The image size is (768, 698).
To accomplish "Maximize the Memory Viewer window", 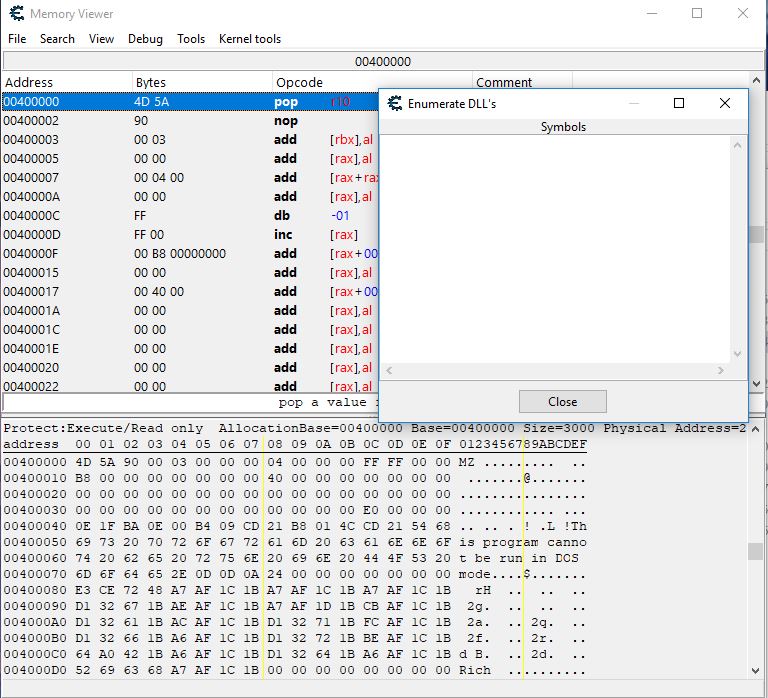I will coord(697,14).
